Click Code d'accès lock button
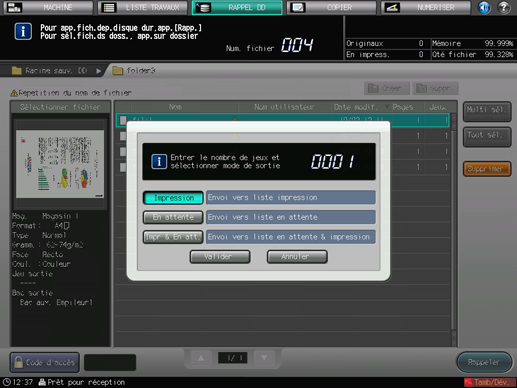Screen dimensions: 517x388 (45, 362)
